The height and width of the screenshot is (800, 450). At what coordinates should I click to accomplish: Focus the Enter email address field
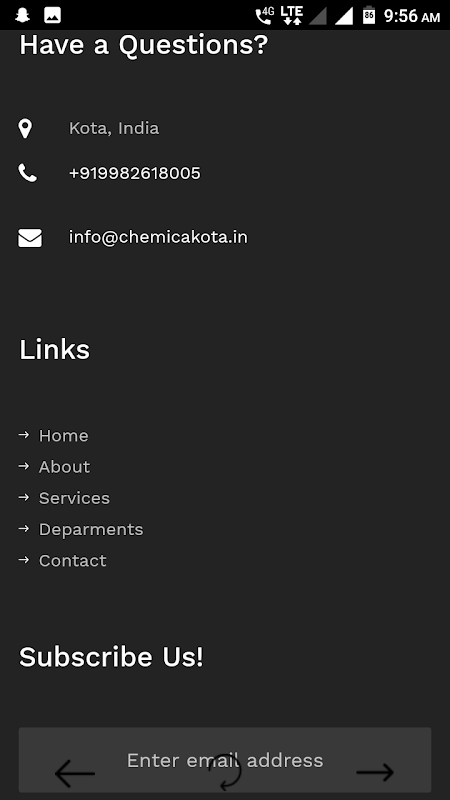225,760
